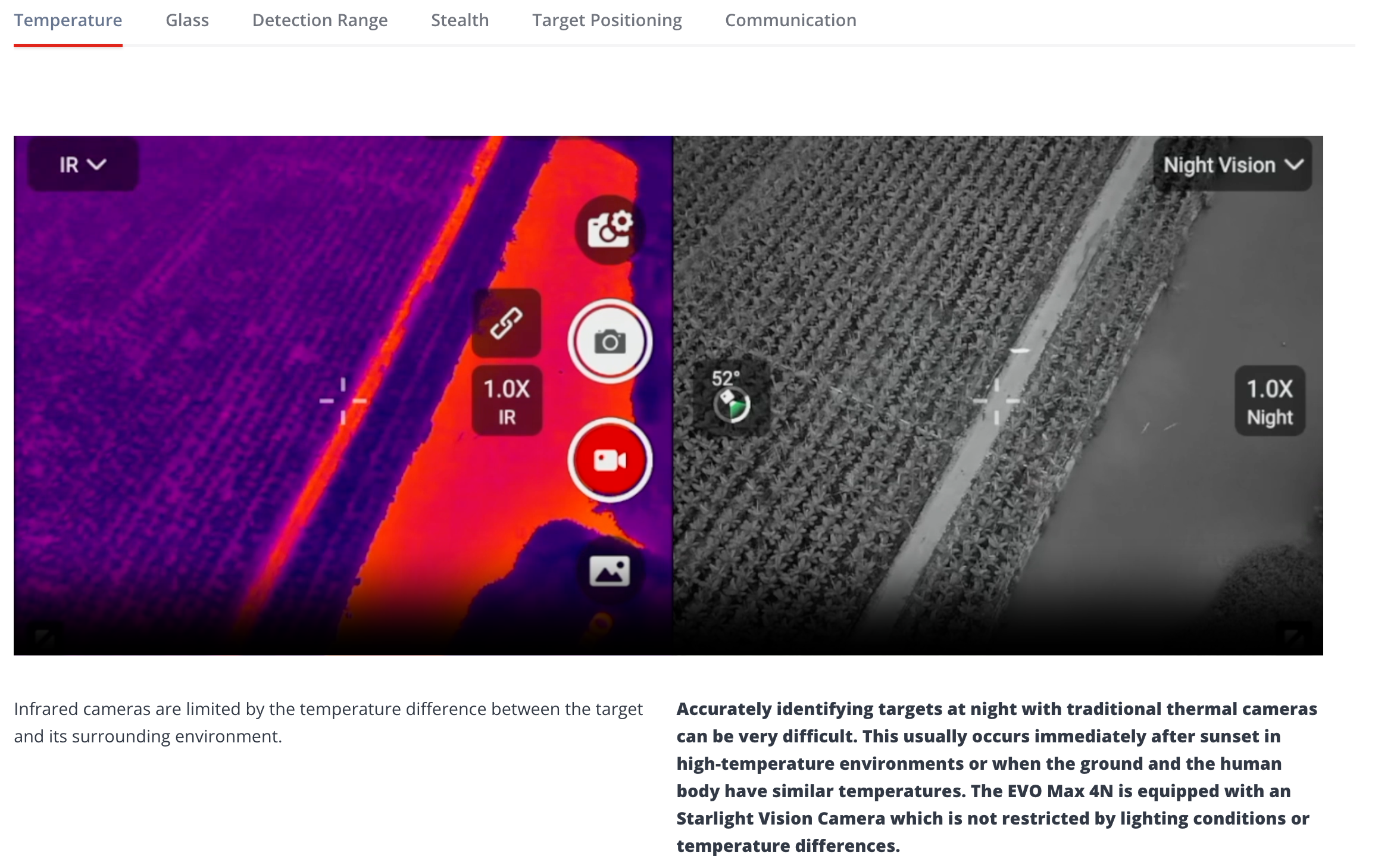Select the Stealth tab
Screen dimensions: 1400x868
point(460,21)
